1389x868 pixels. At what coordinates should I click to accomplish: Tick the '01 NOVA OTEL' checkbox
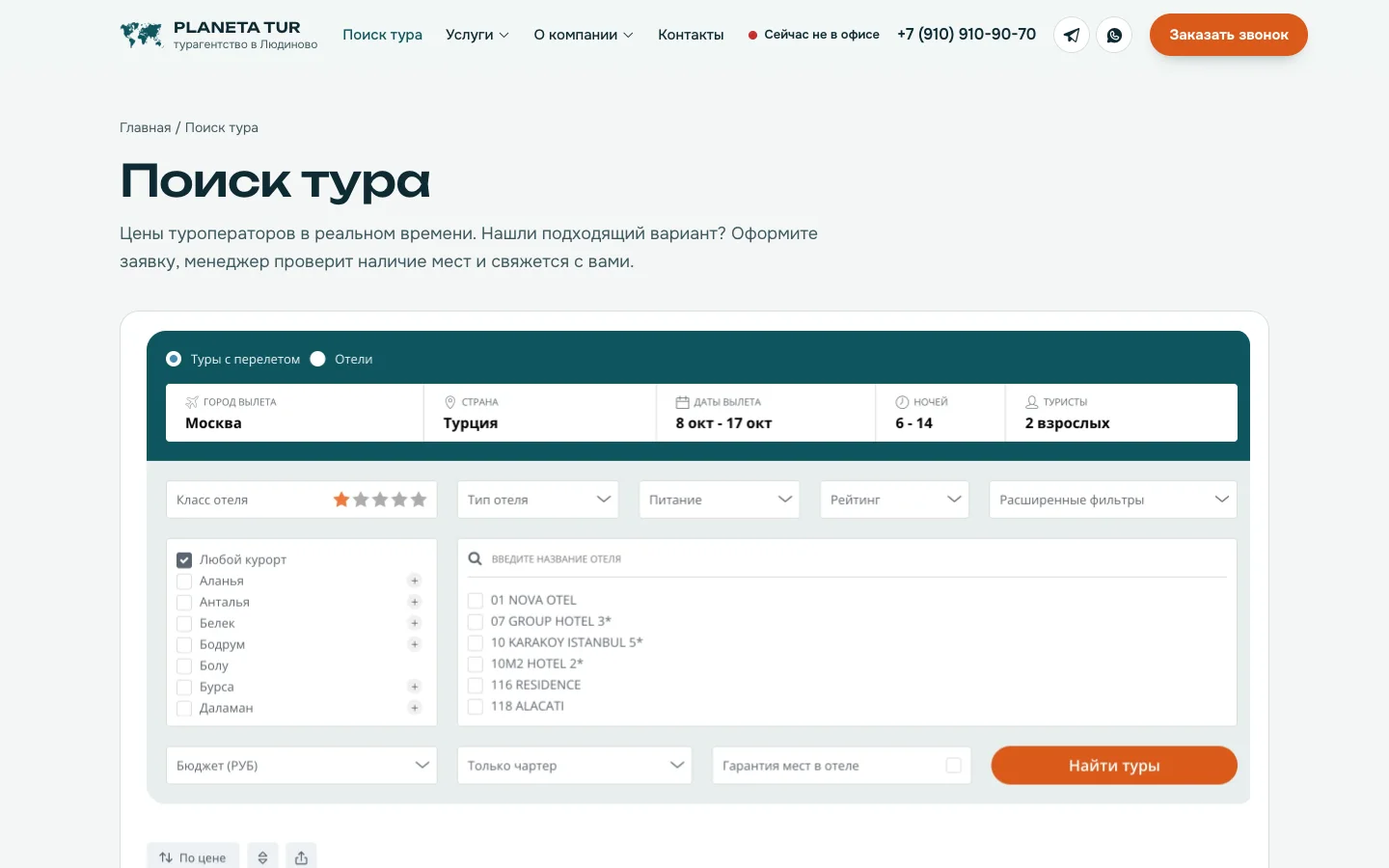[x=476, y=600]
